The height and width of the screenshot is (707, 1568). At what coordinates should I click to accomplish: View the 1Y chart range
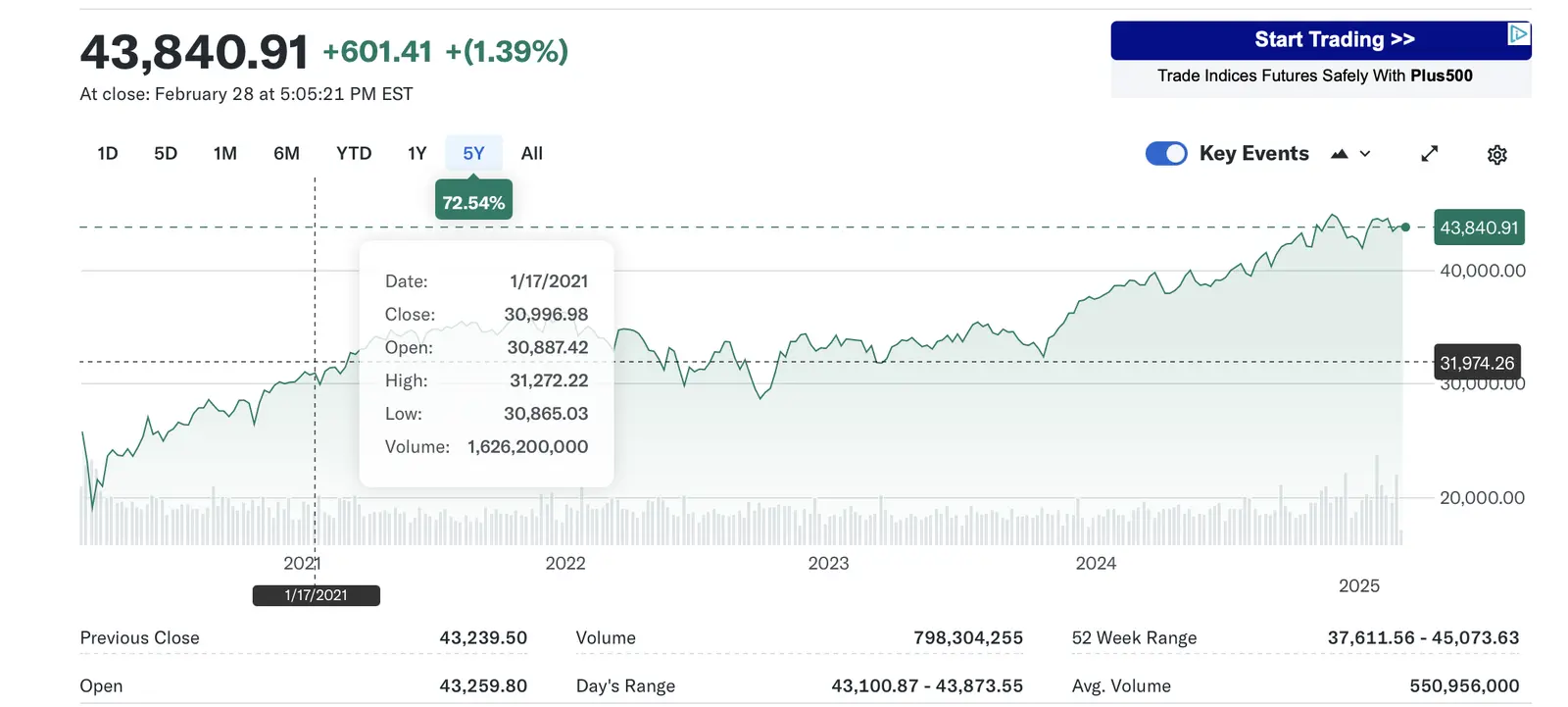click(x=416, y=153)
